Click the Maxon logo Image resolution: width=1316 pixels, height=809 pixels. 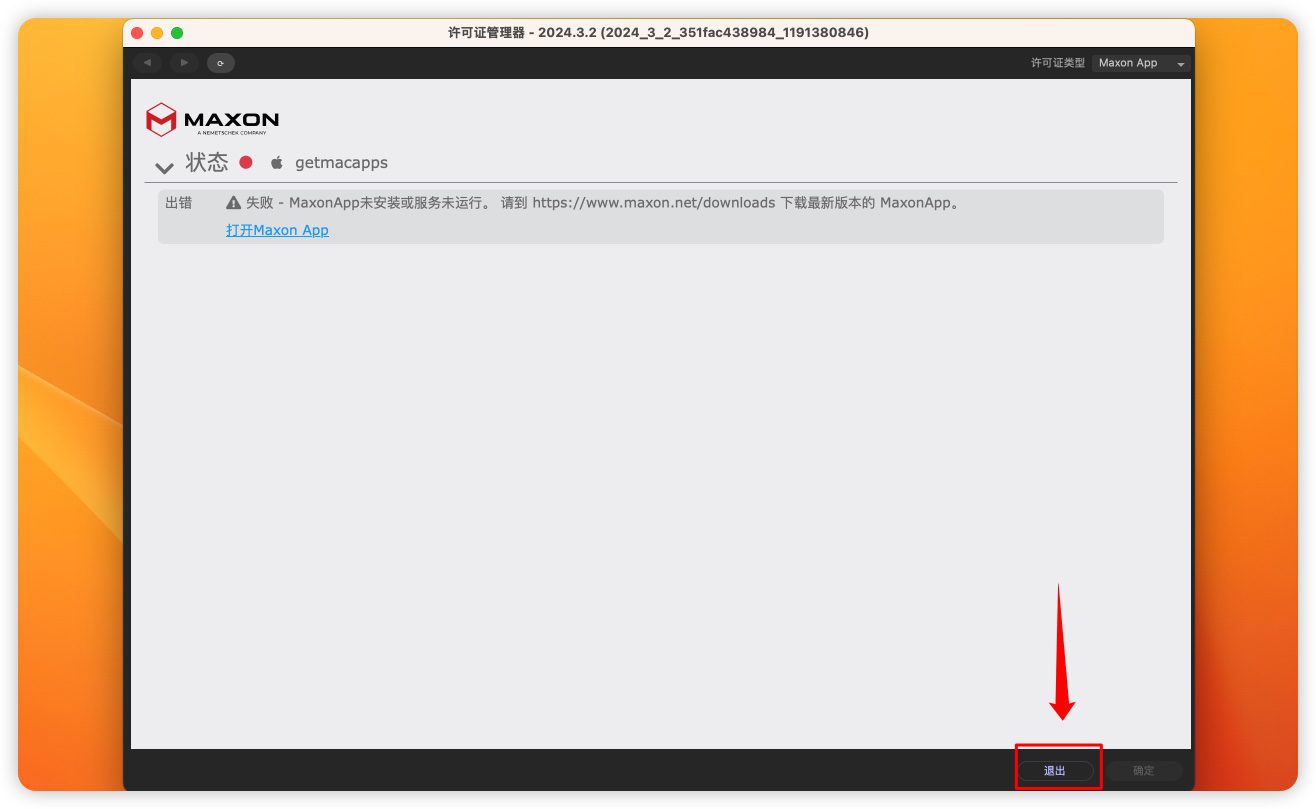pos(212,119)
